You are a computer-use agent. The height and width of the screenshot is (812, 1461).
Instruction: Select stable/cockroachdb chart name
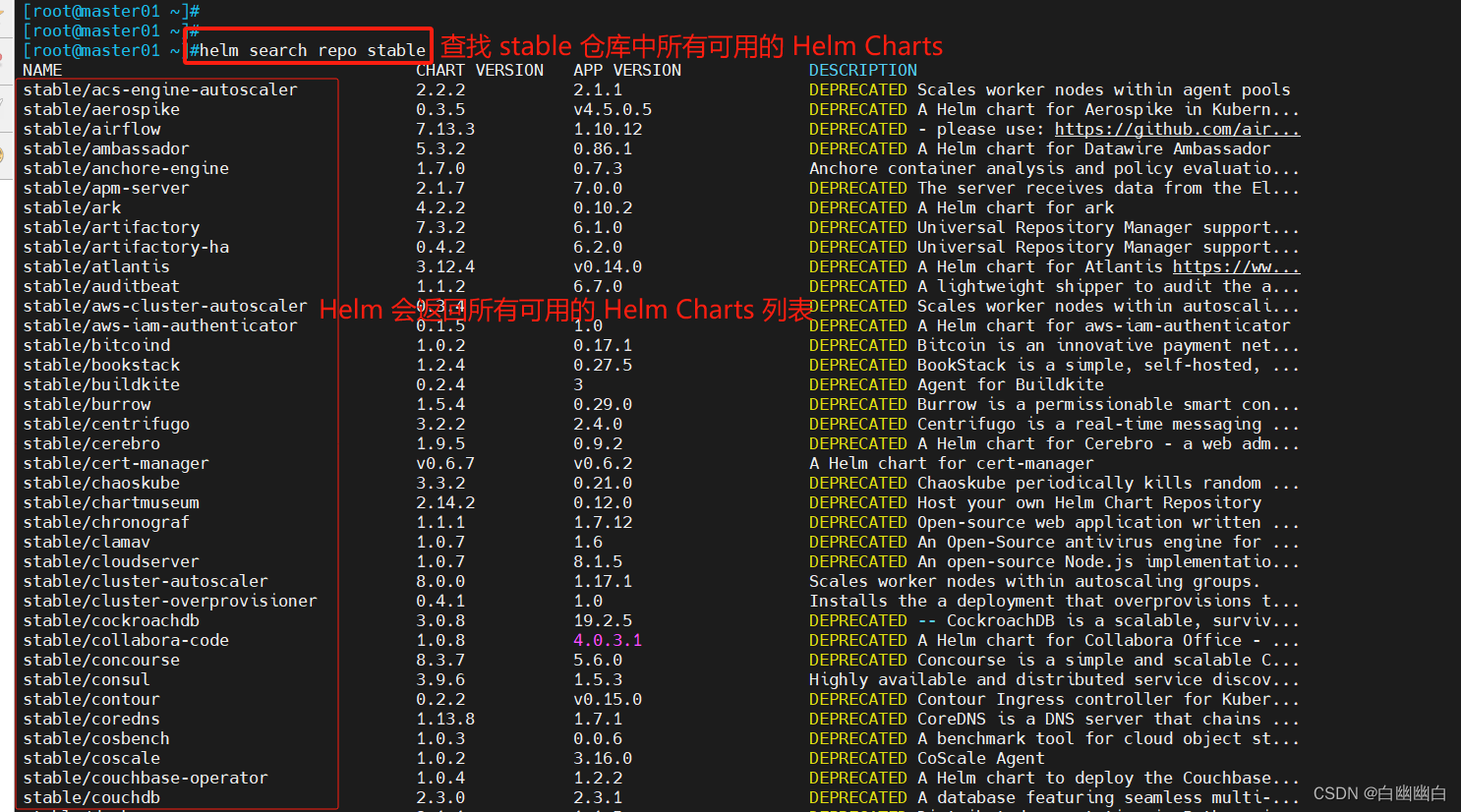tap(111, 620)
